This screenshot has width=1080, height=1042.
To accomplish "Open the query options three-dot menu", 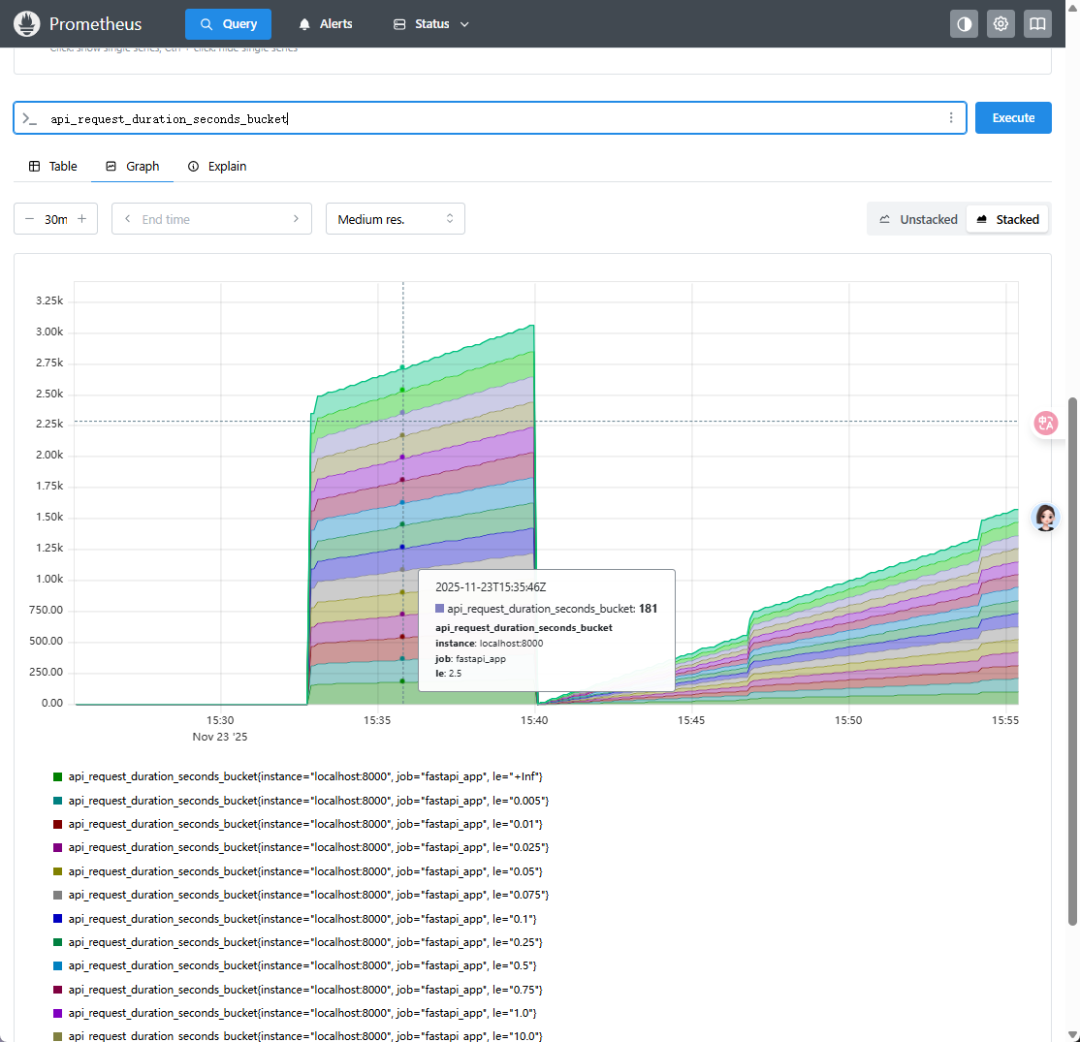I will [x=951, y=118].
